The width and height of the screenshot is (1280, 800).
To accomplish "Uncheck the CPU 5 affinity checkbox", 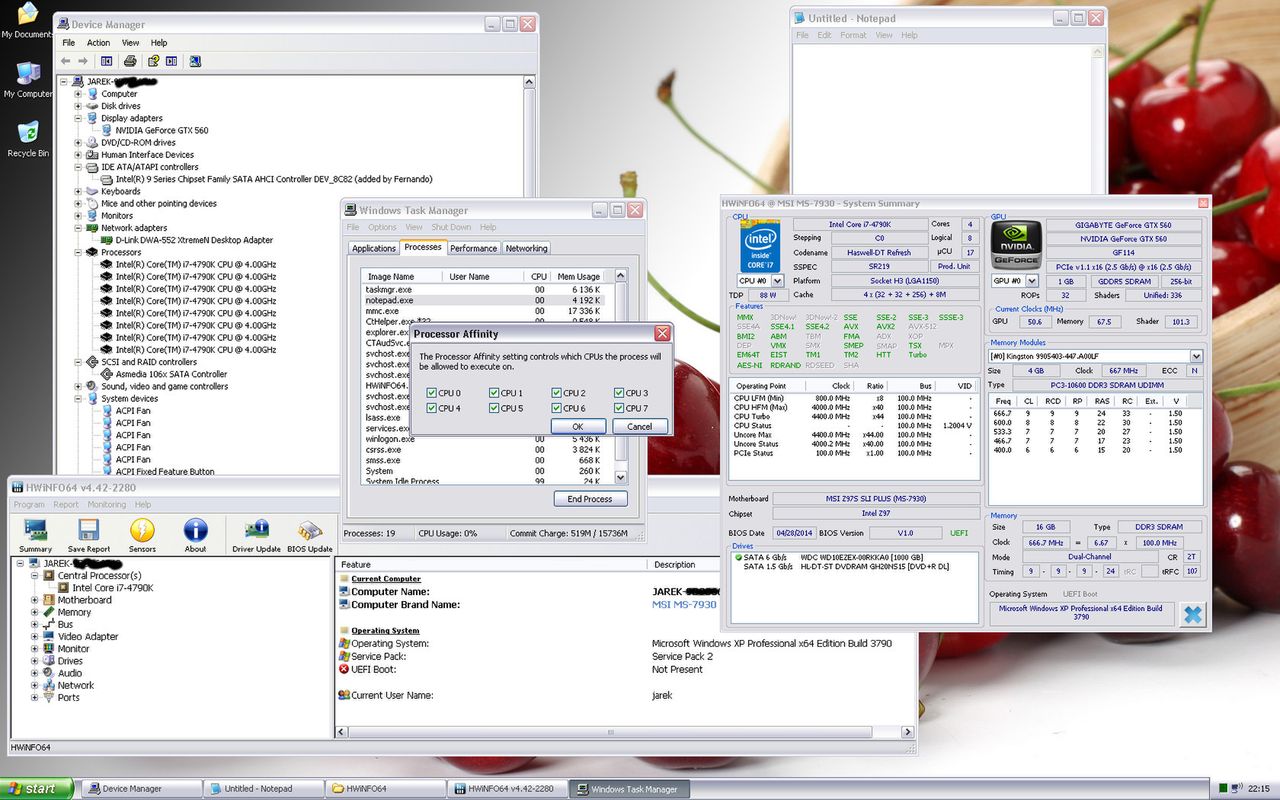I will [x=494, y=408].
